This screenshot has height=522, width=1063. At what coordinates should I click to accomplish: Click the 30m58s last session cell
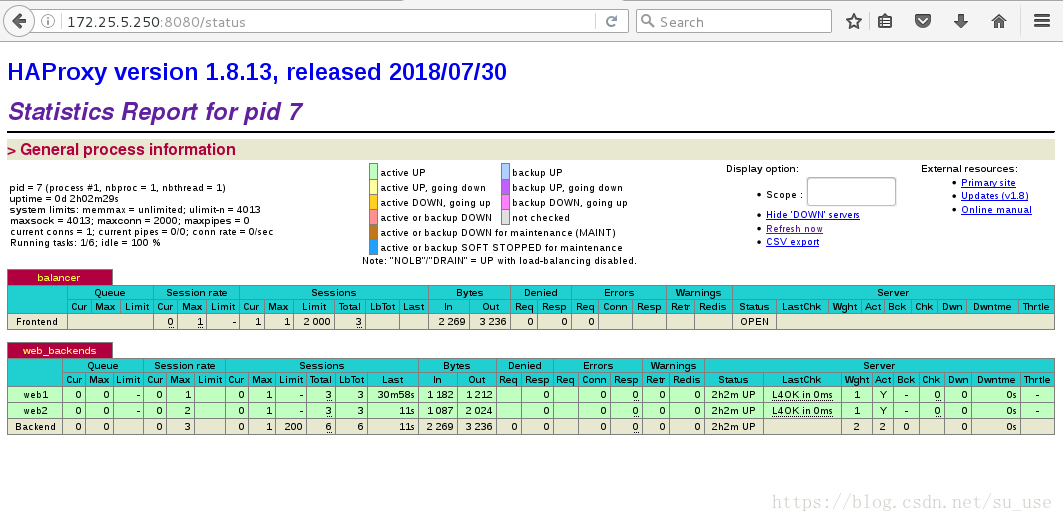393,395
